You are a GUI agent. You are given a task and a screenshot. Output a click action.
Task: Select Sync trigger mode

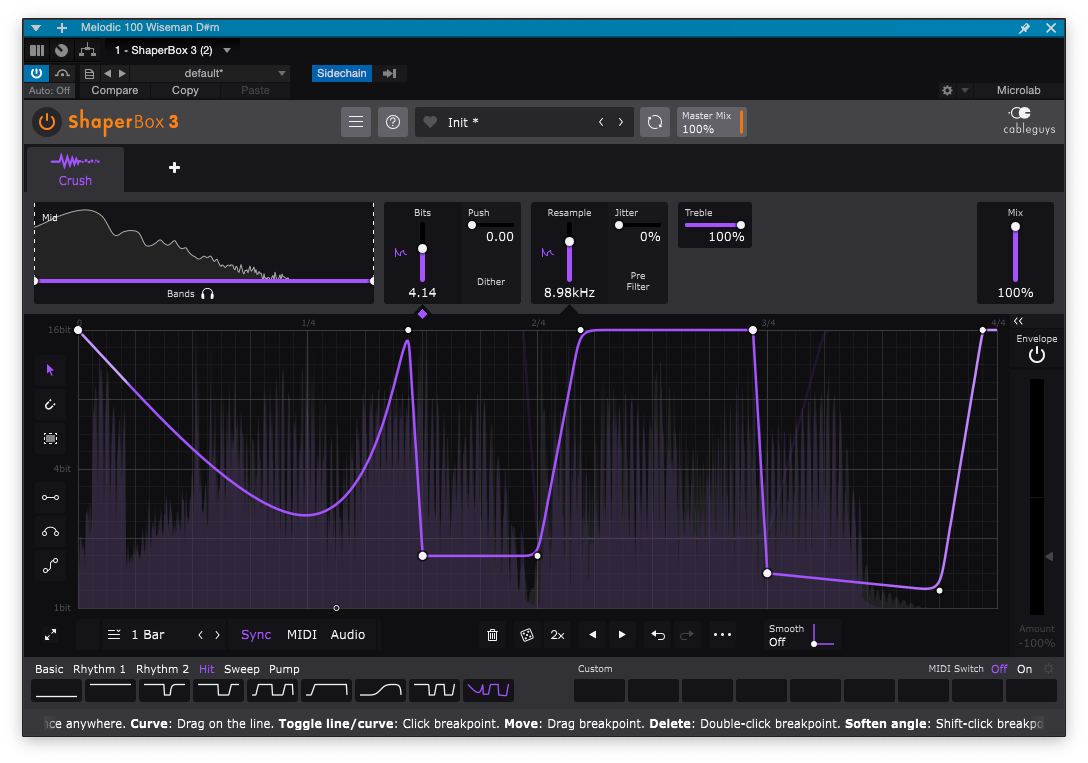pos(256,635)
